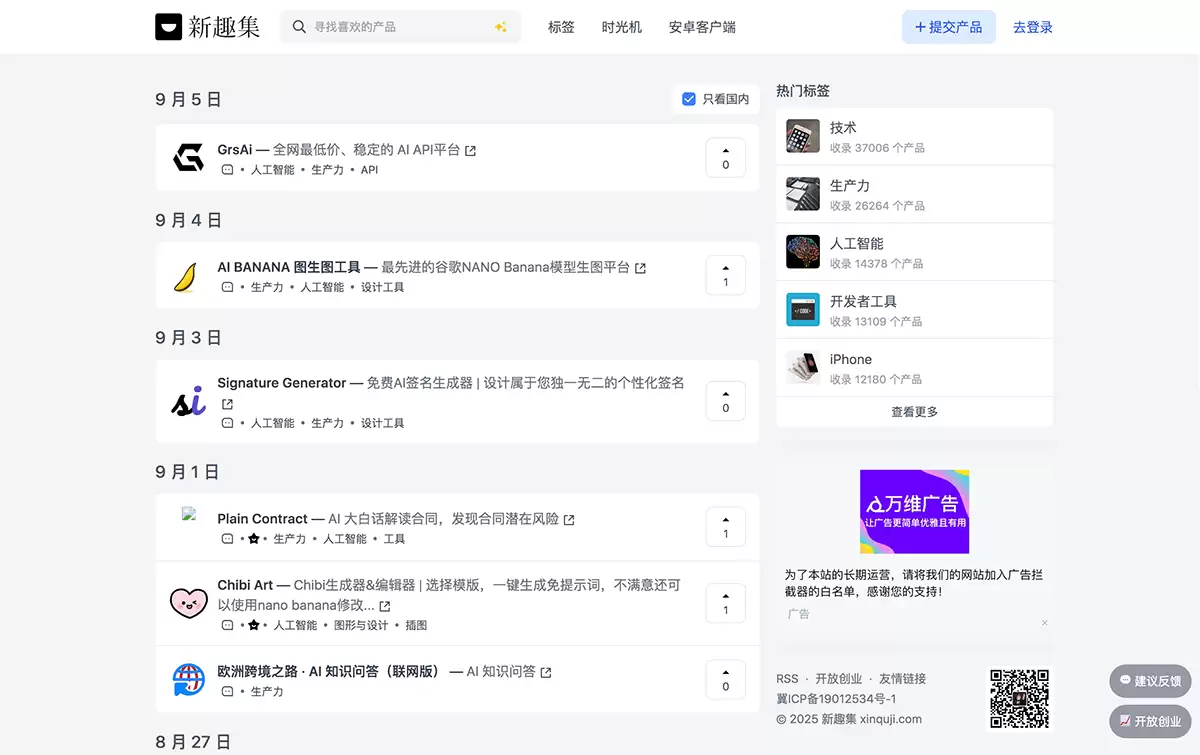This screenshot has height=755, width=1200.
Task: Click the globe icon for 欧洲跨境之路
Action: tap(189, 679)
